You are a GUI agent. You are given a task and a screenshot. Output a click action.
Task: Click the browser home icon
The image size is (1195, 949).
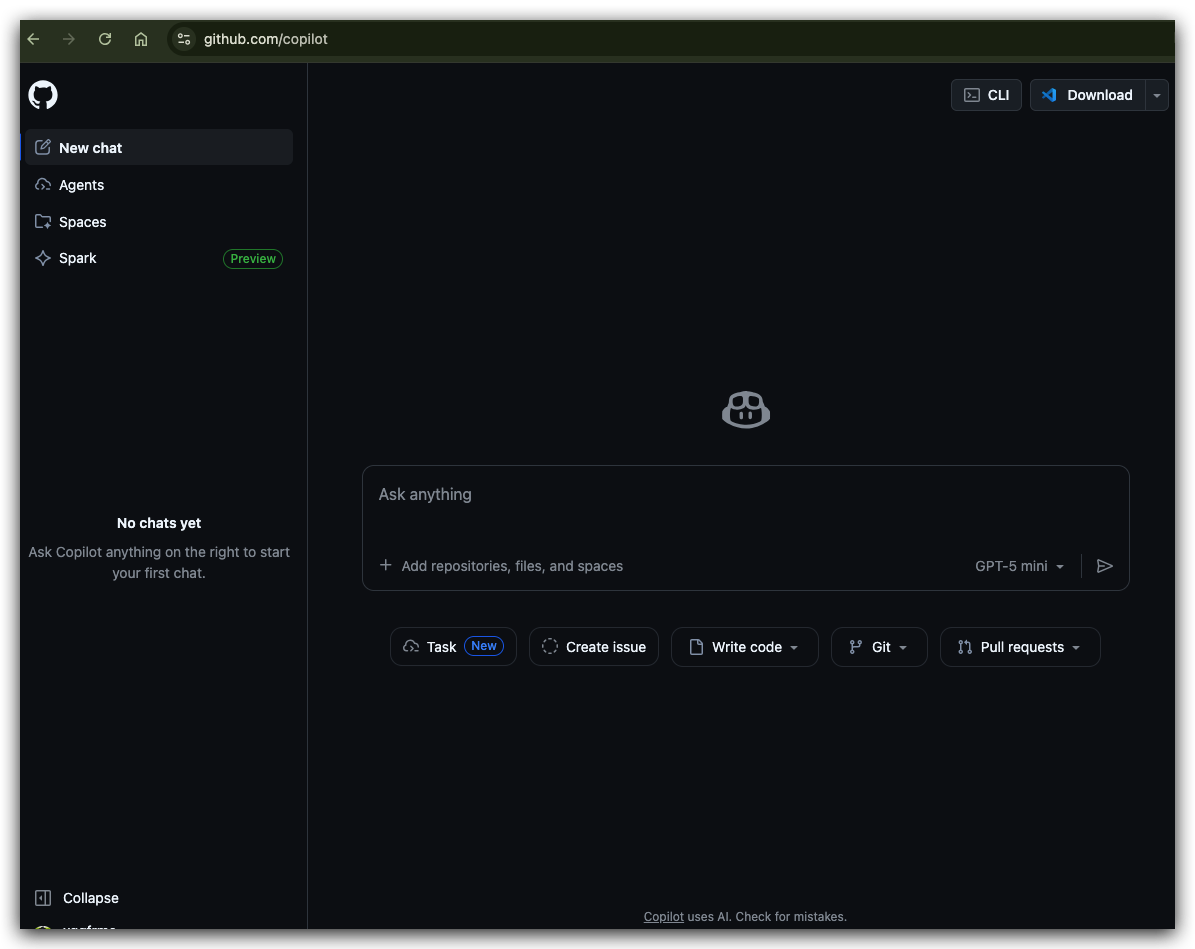(x=141, y=39)
